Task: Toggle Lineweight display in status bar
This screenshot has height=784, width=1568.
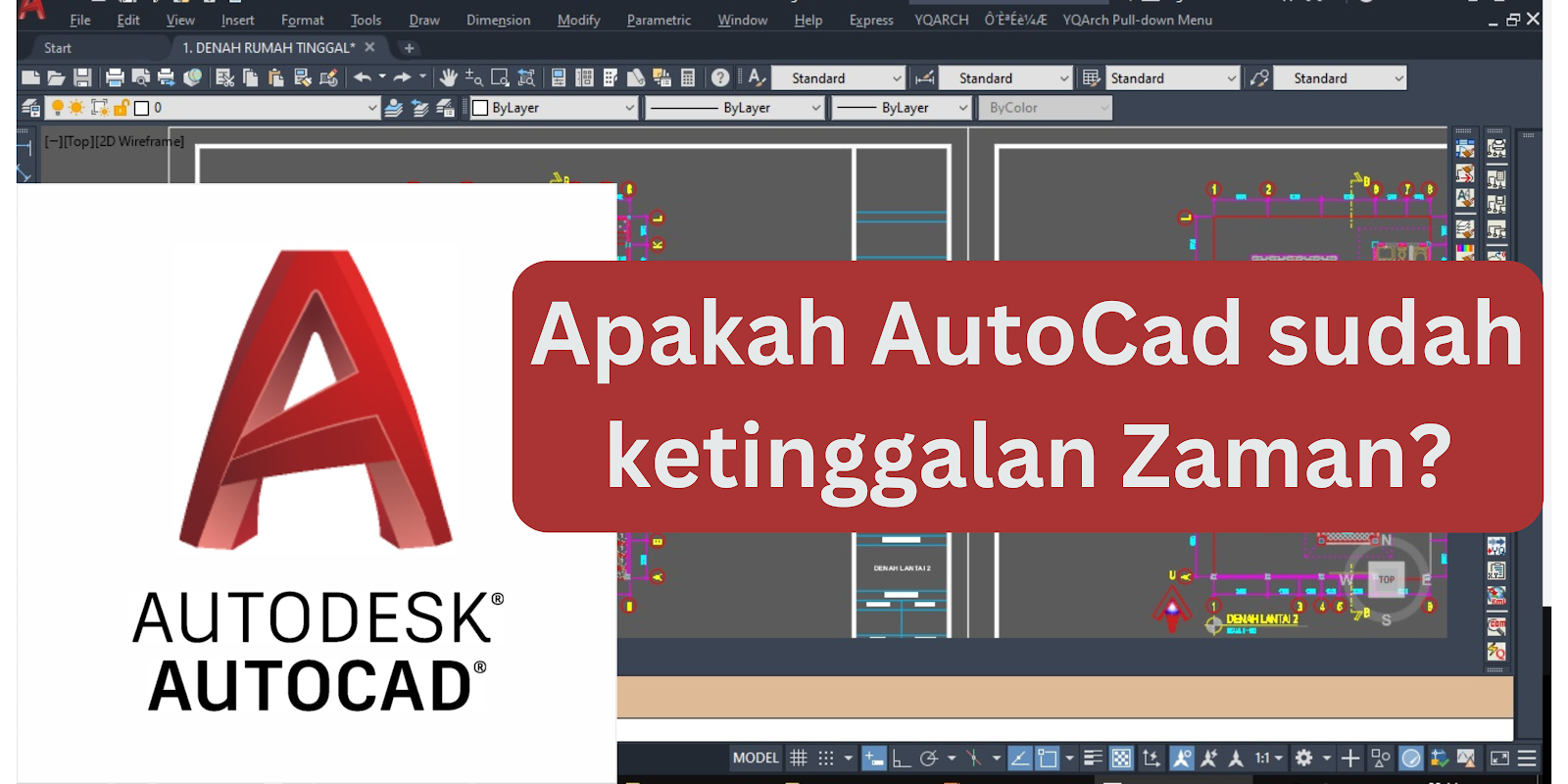Action: [x=1094, y=758]
